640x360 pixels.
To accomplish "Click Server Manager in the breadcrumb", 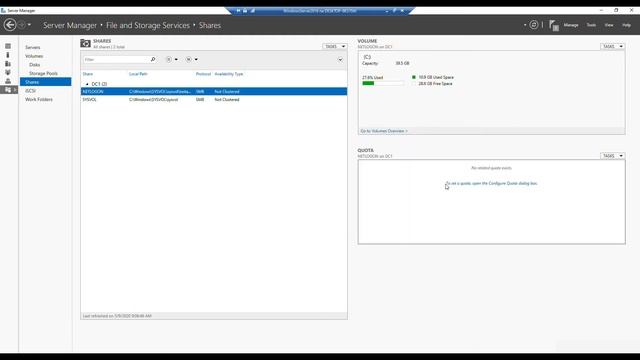I will [70, 25].
